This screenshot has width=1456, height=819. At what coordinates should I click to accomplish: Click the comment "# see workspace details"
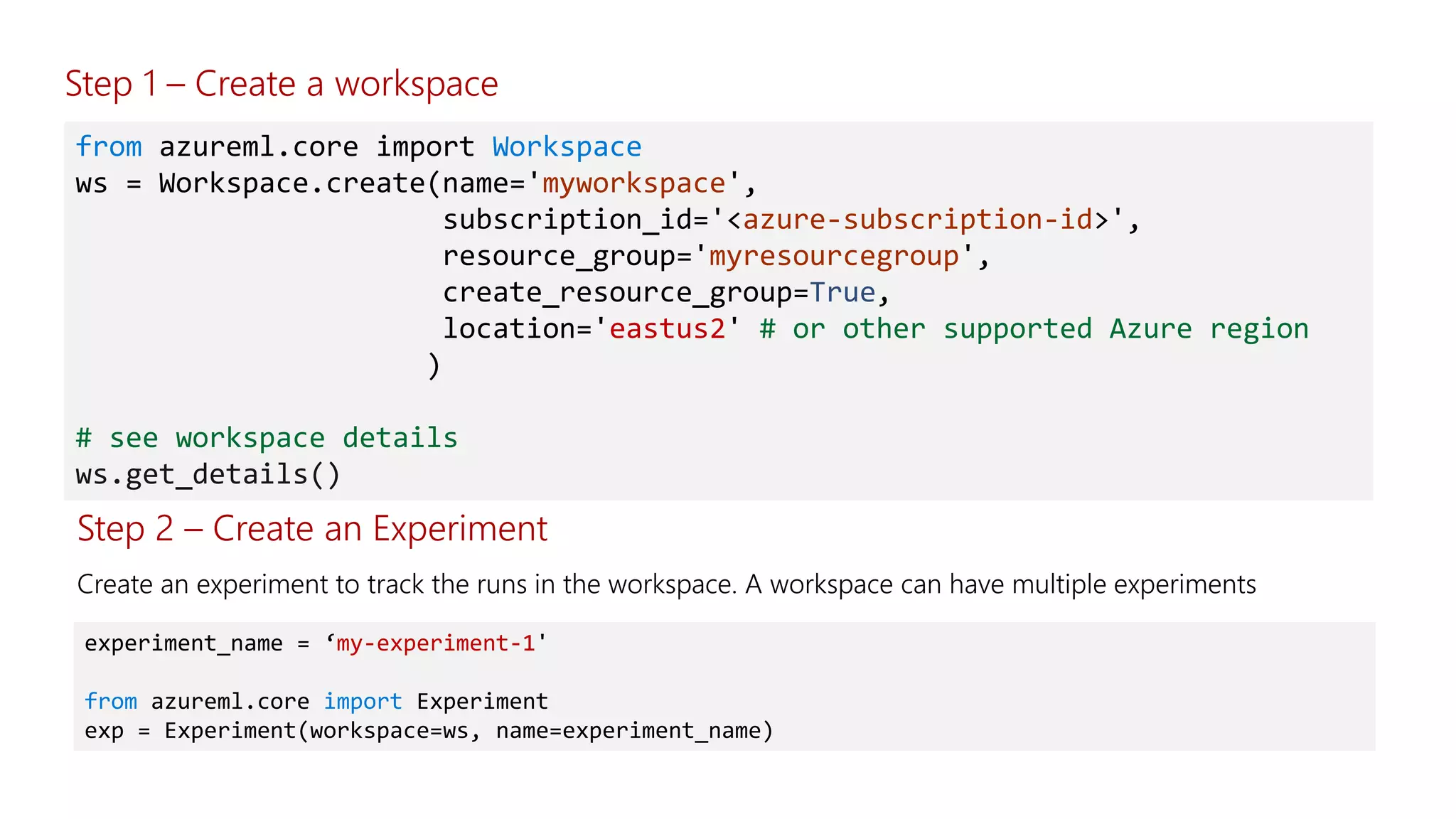(x=267, y=438)
